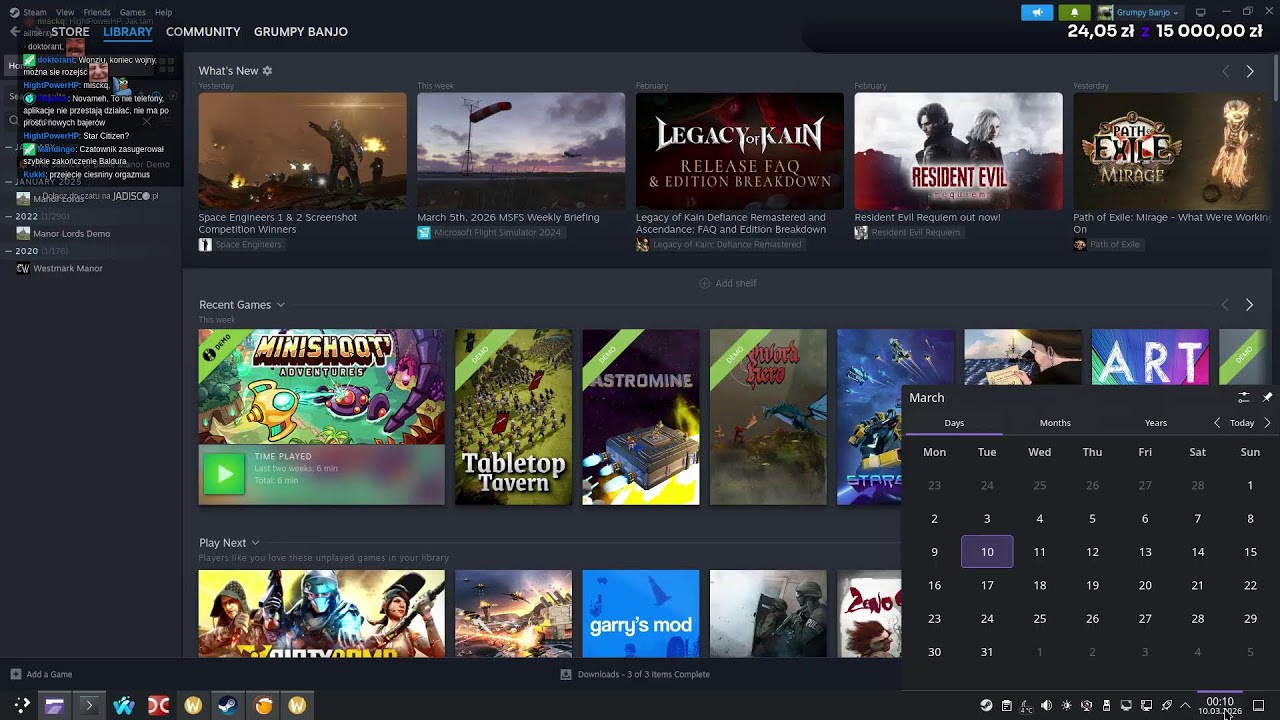The image size is (1280, 720).
Task: Collapse the 2022 library group
Action: [8, 216]
